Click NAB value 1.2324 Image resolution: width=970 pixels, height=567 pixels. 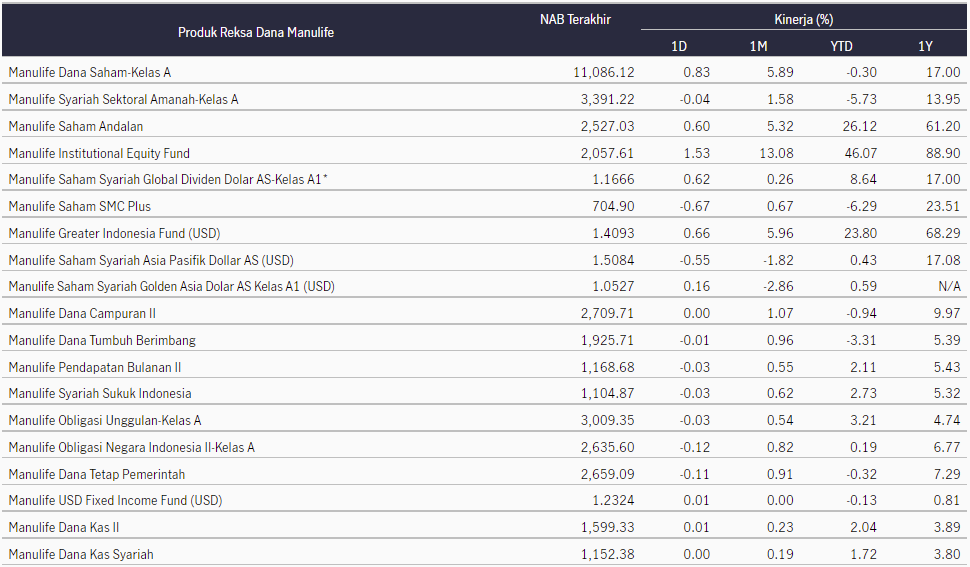point(613,501)
